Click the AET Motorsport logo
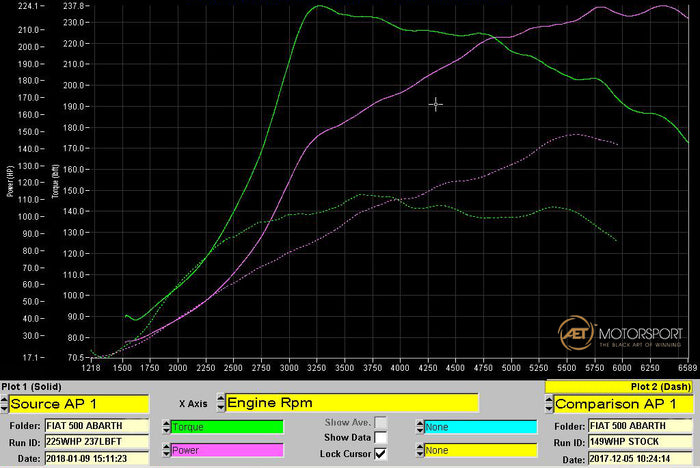This screenshot has width=700, height=468. (x=620, y=333)
